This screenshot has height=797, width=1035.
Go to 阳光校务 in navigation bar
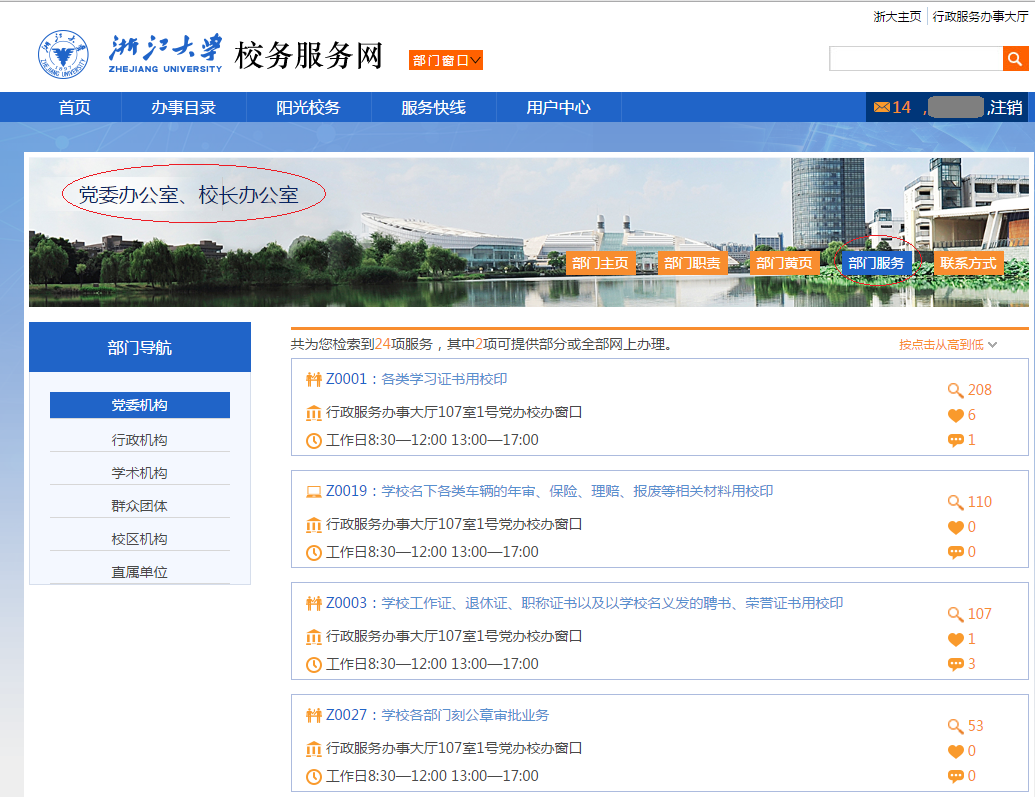tap(308, 108)
